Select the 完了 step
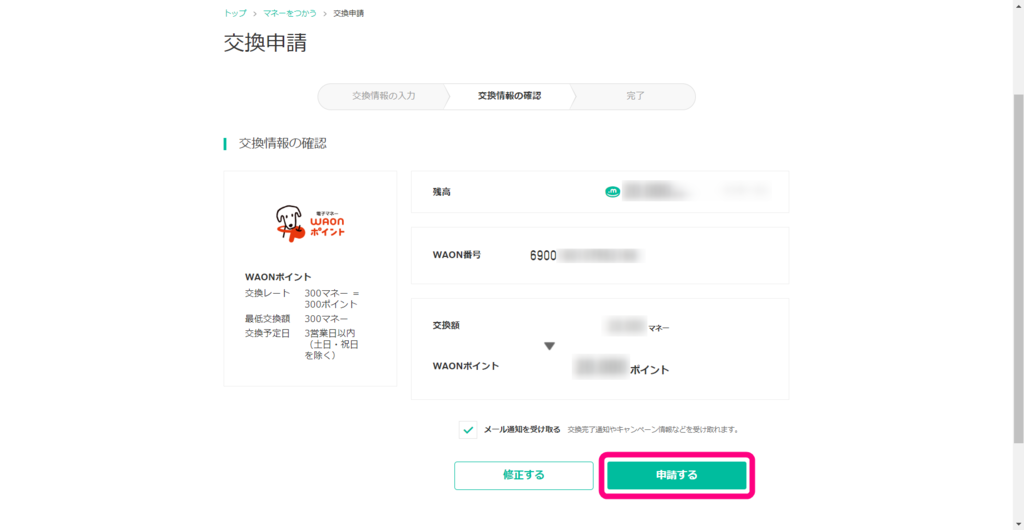The height and width of the screenshot is (530, 1024). [635, 96]
